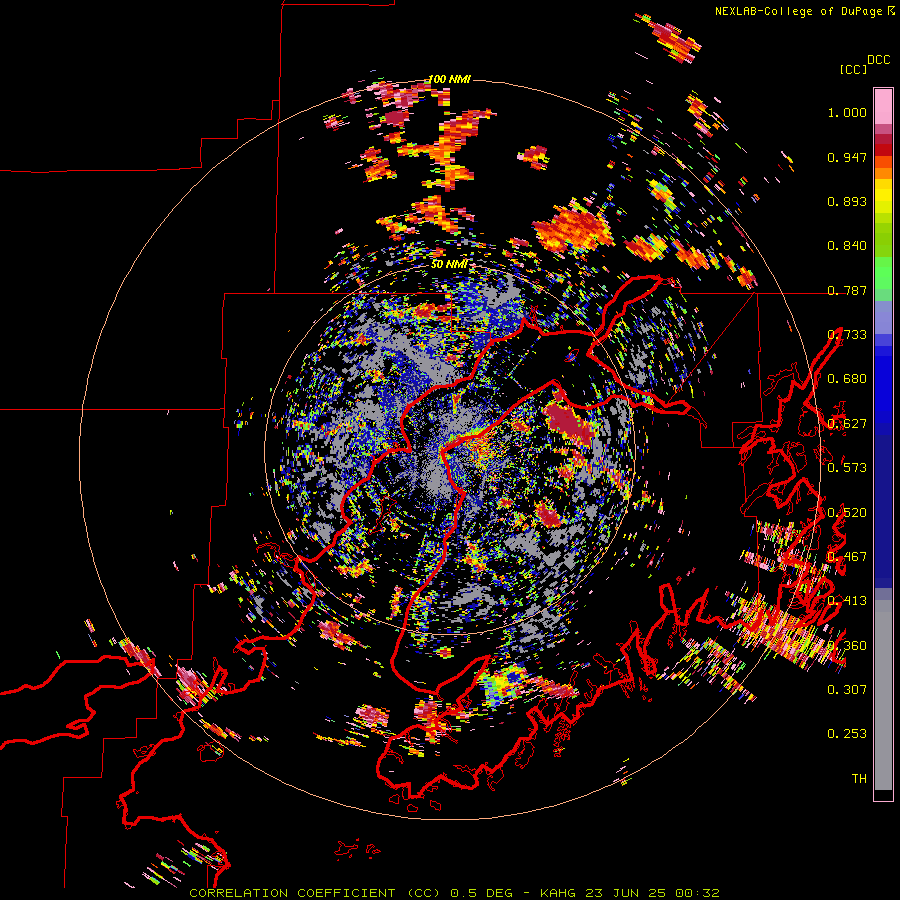
Task: Click the TH threshold label on the legend
Action: [x=859, y=779]
